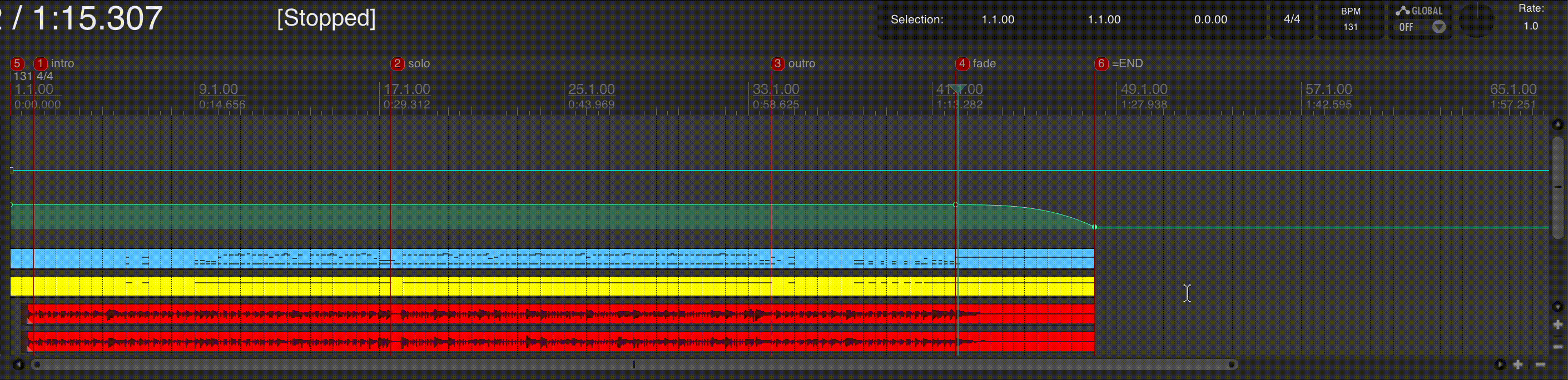The image size is (1568, 380).
Task: Click the [Stopped] transport status text
Action: [x=326, y=18]
